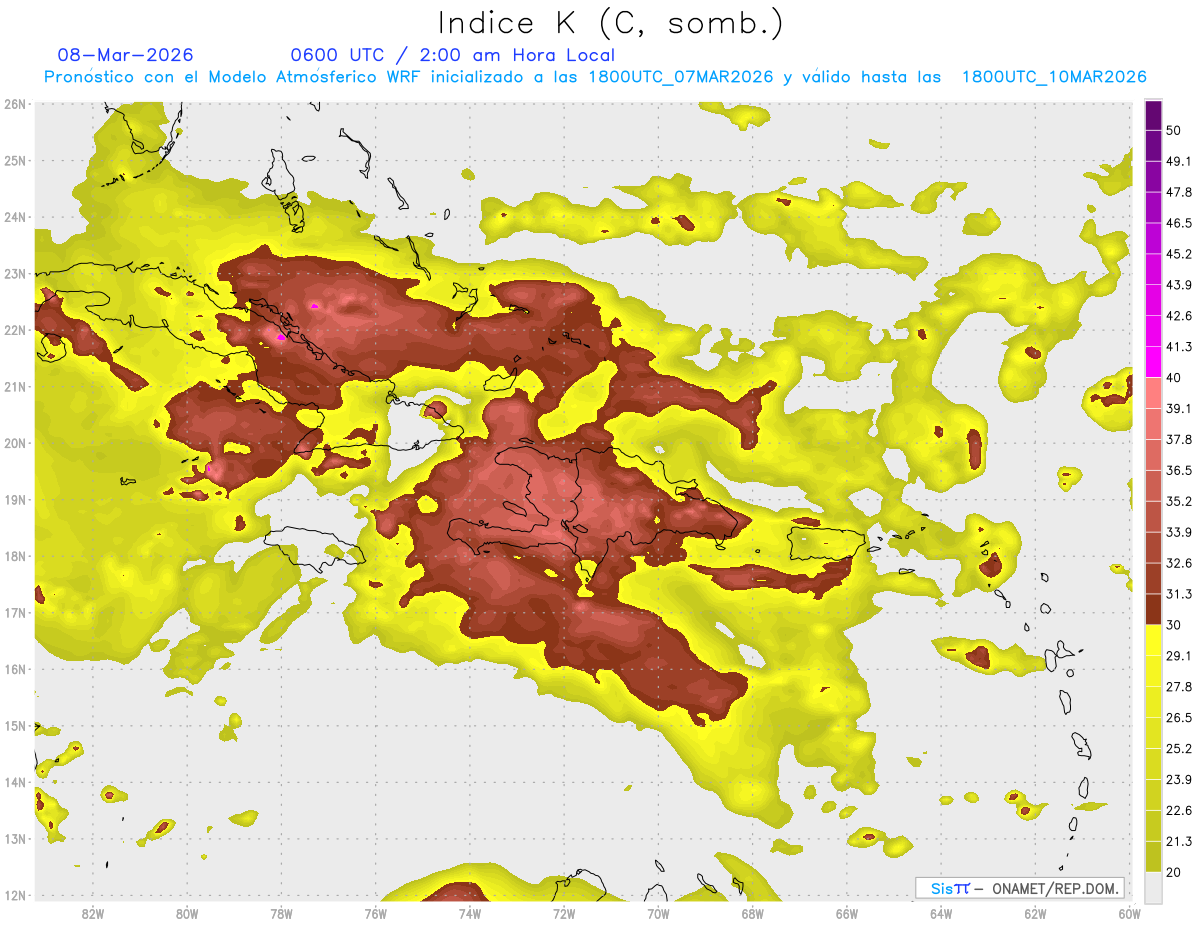Click the latitude label '14N'

pyautogui.click(x=15, y=782)
